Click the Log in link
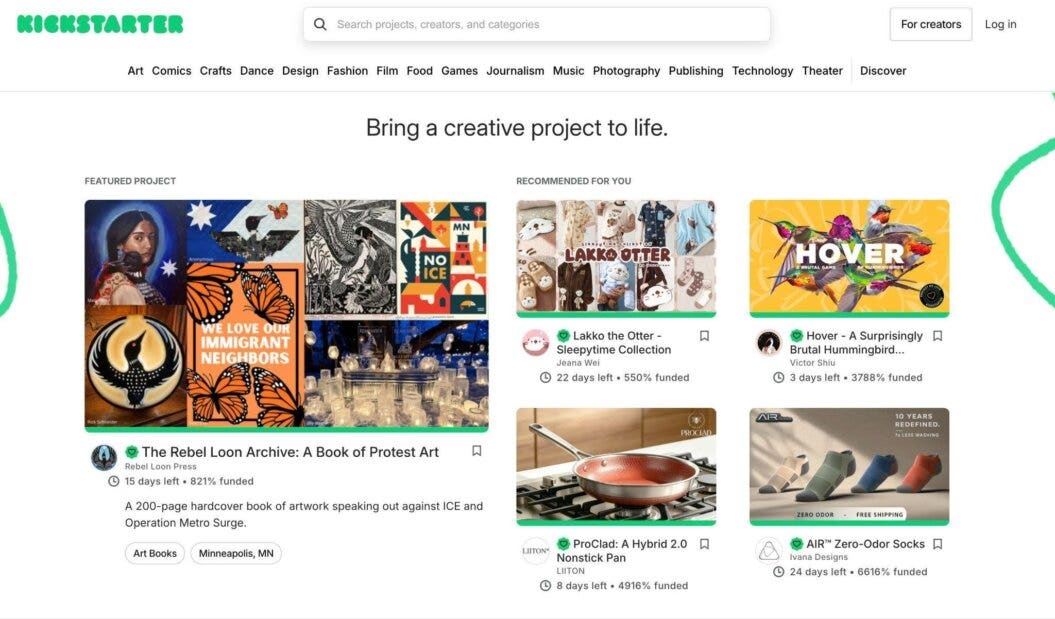Viewport: 1055px width, 619px height. (1001, 24)
